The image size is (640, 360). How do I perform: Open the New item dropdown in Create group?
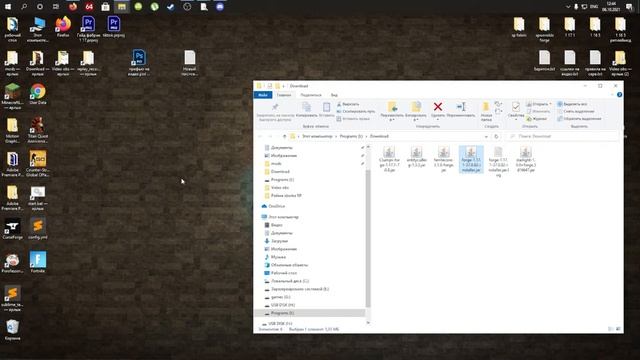(498, 104)
